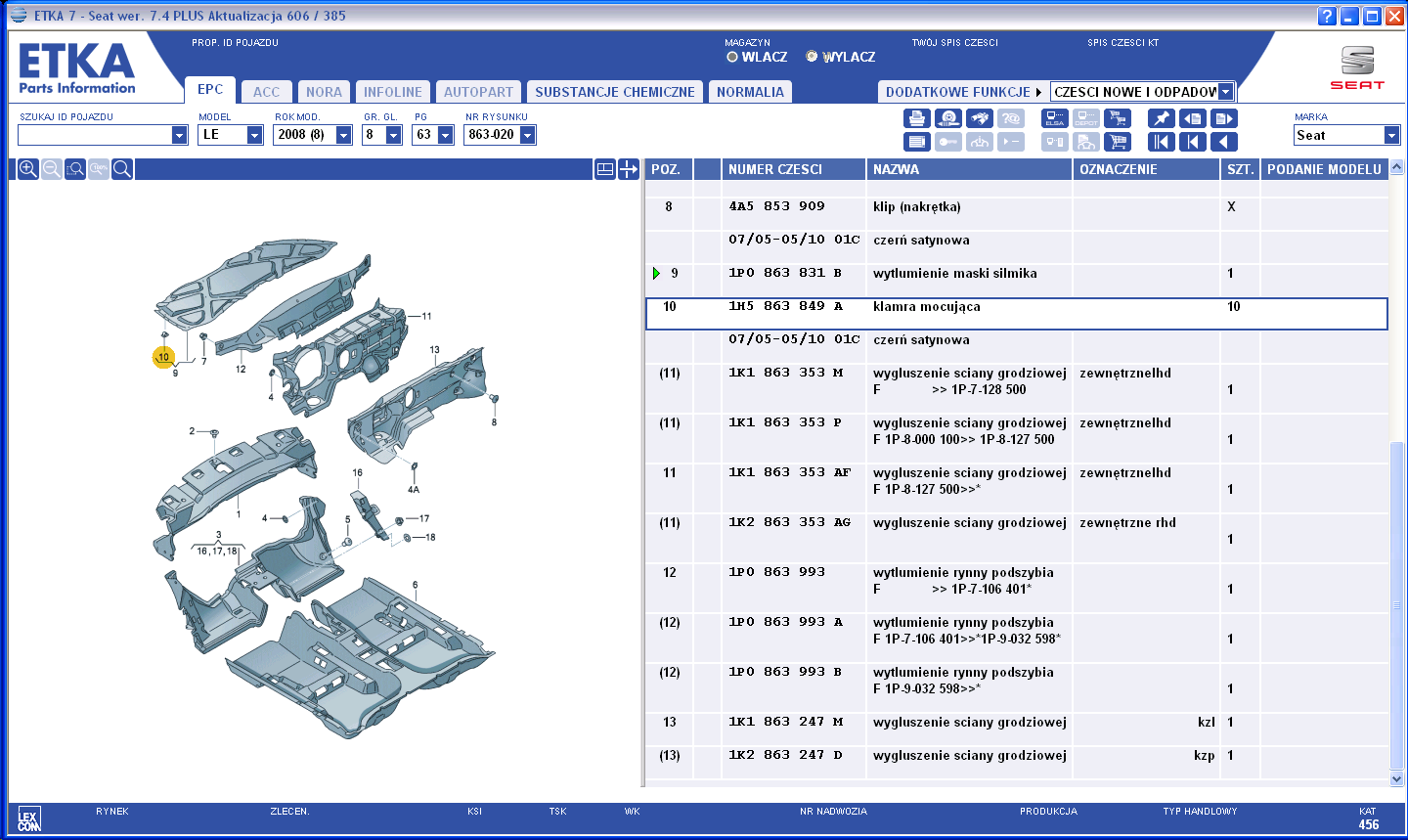
Task: Select part number 1K1 863 353 AF
Action: [x=790, y=472]
